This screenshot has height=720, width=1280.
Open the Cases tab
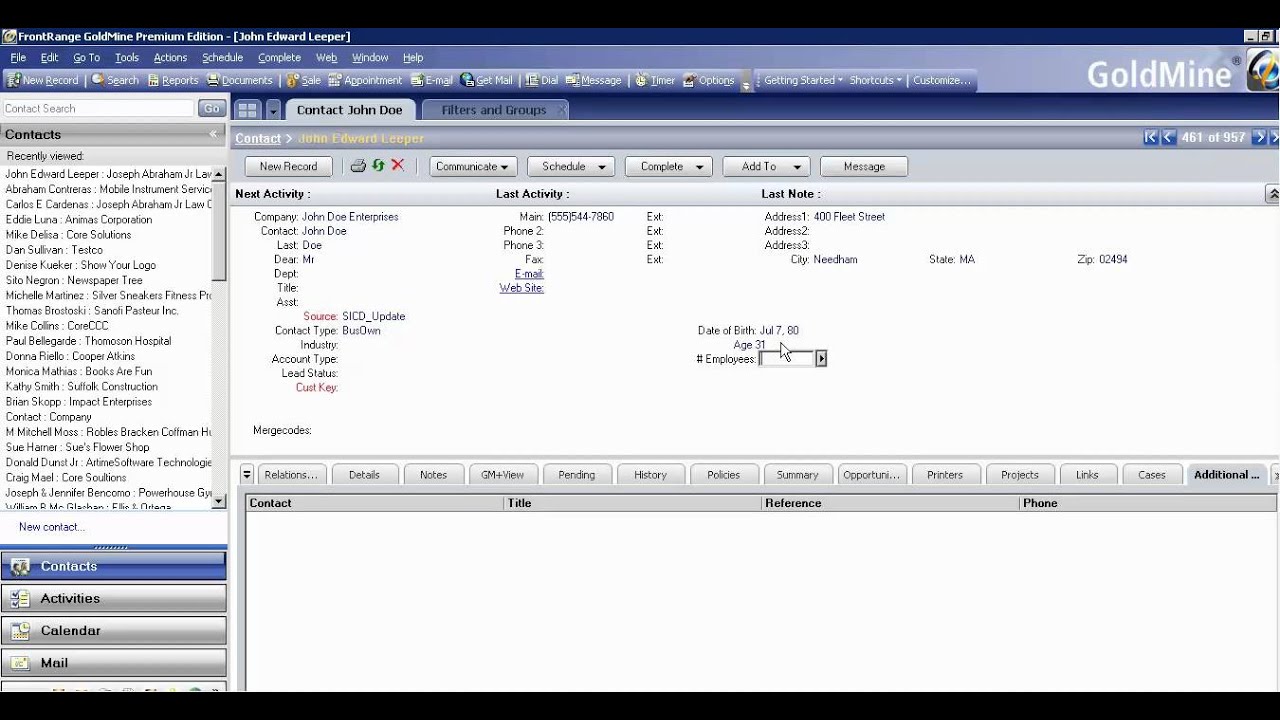tap(1152, 475)
